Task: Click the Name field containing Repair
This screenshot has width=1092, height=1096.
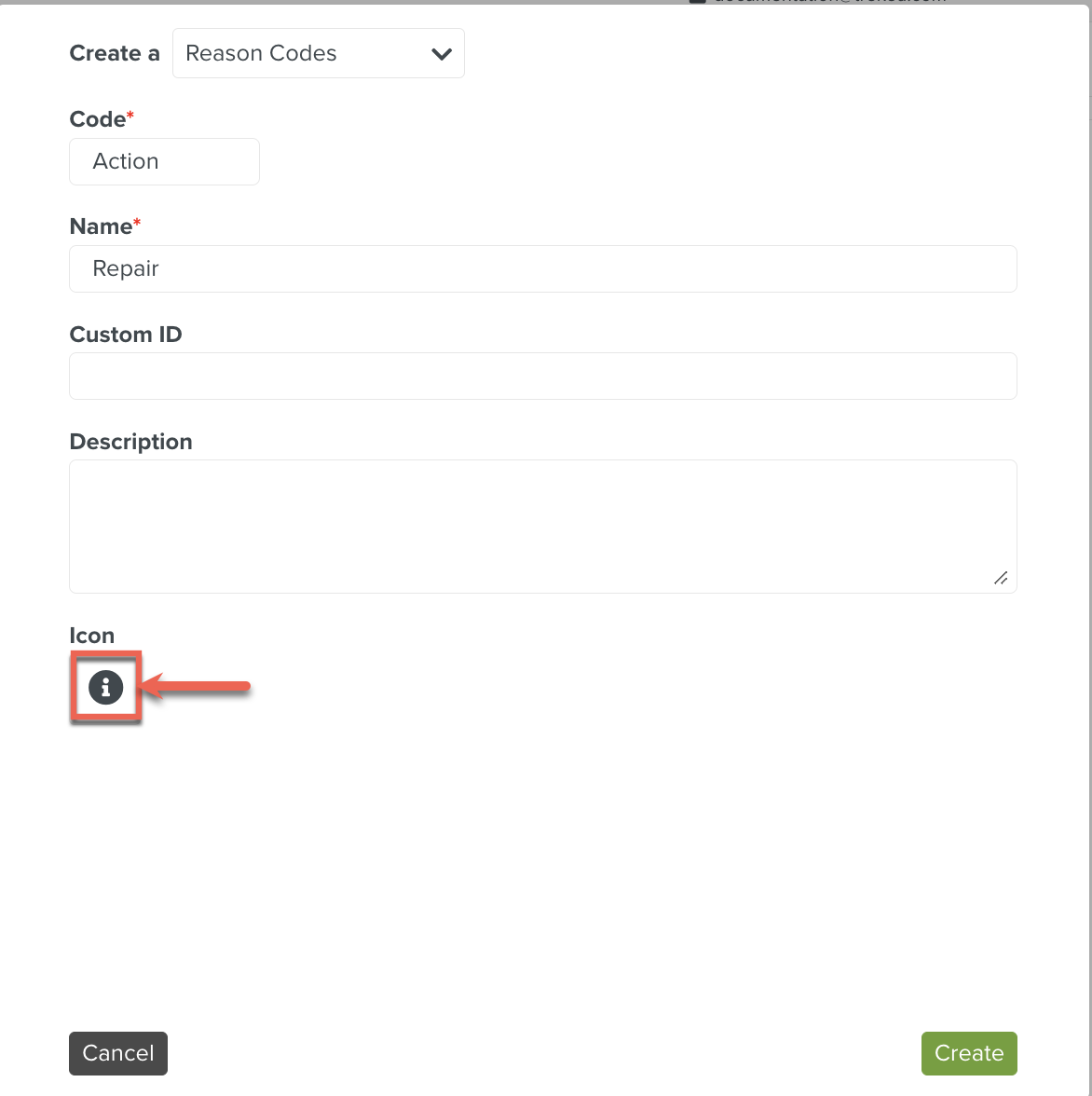Action: [x=542, y=269]
